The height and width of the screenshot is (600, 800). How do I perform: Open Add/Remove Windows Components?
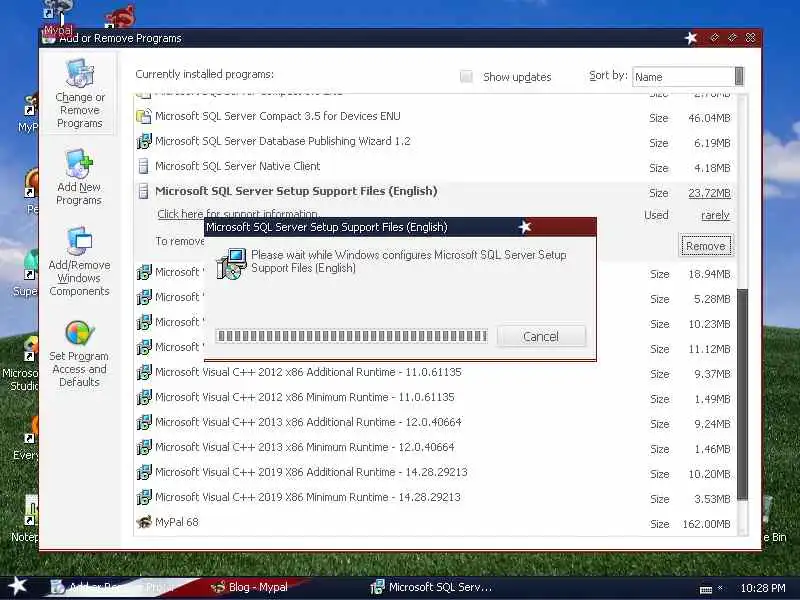(79, 262)
